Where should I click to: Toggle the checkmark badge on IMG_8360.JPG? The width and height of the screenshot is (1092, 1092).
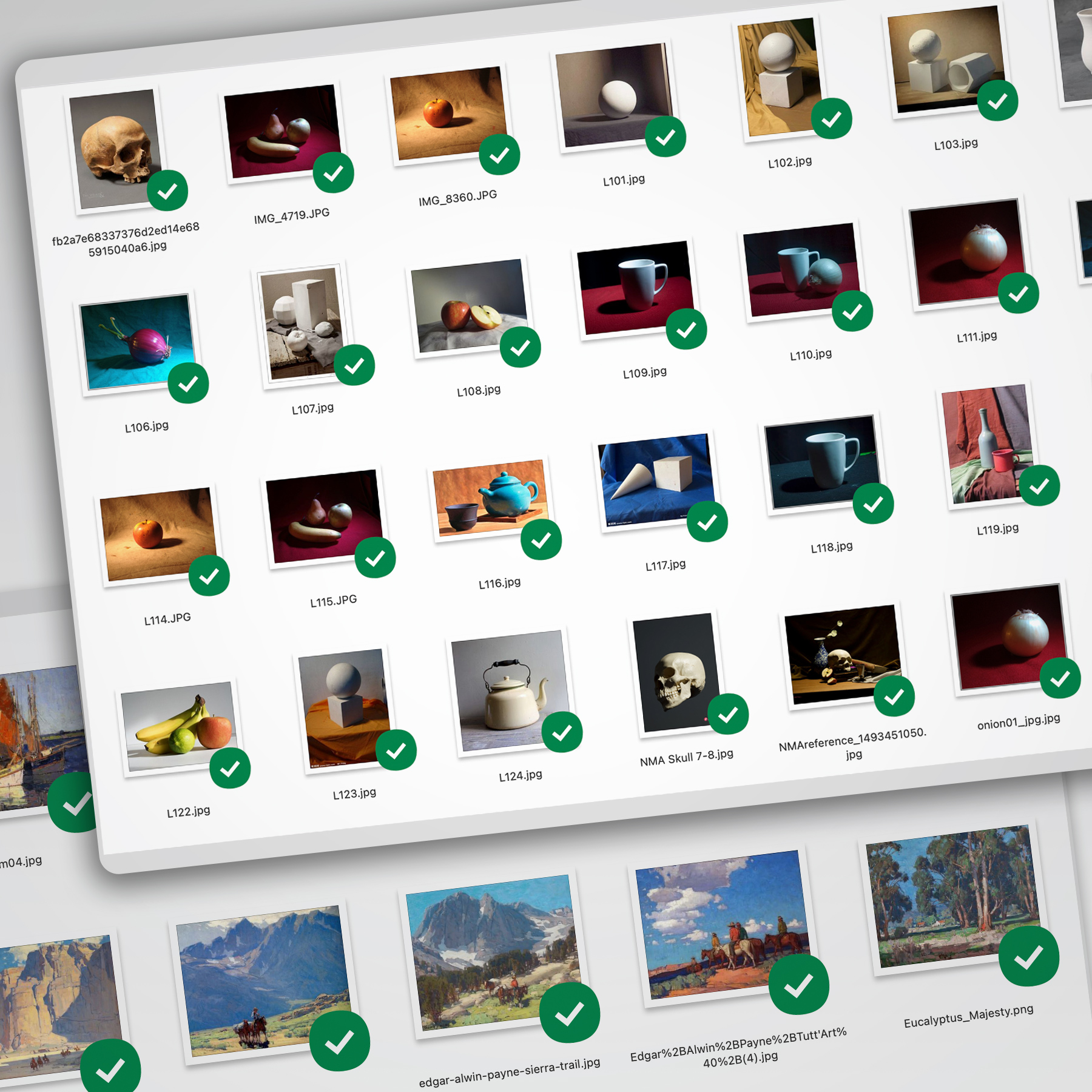click(x=500, y=155)
